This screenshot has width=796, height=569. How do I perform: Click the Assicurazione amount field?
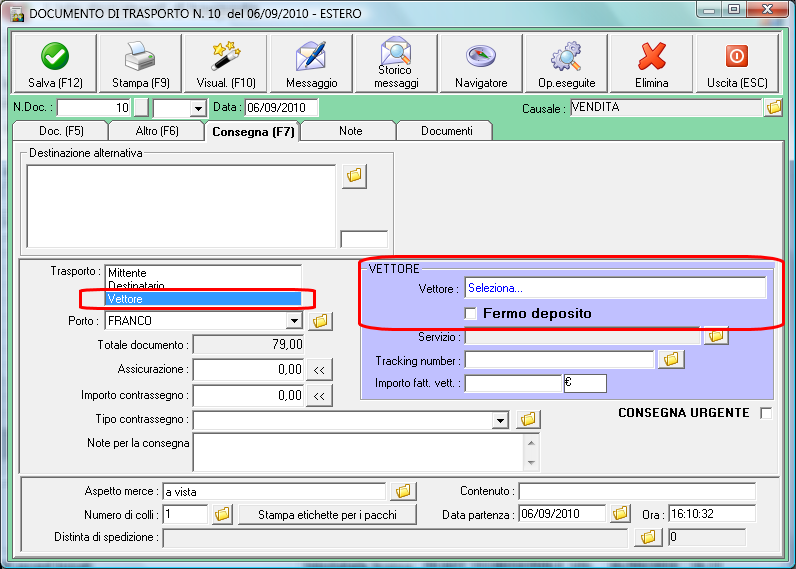pyautogui.click(x=249, y=370)
